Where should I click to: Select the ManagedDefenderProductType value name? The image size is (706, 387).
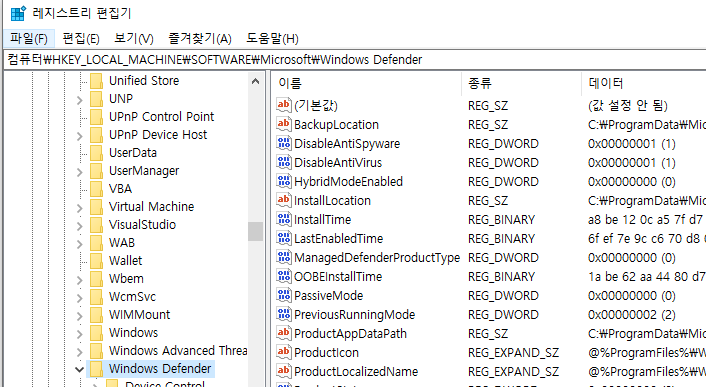tap(377, 257)
